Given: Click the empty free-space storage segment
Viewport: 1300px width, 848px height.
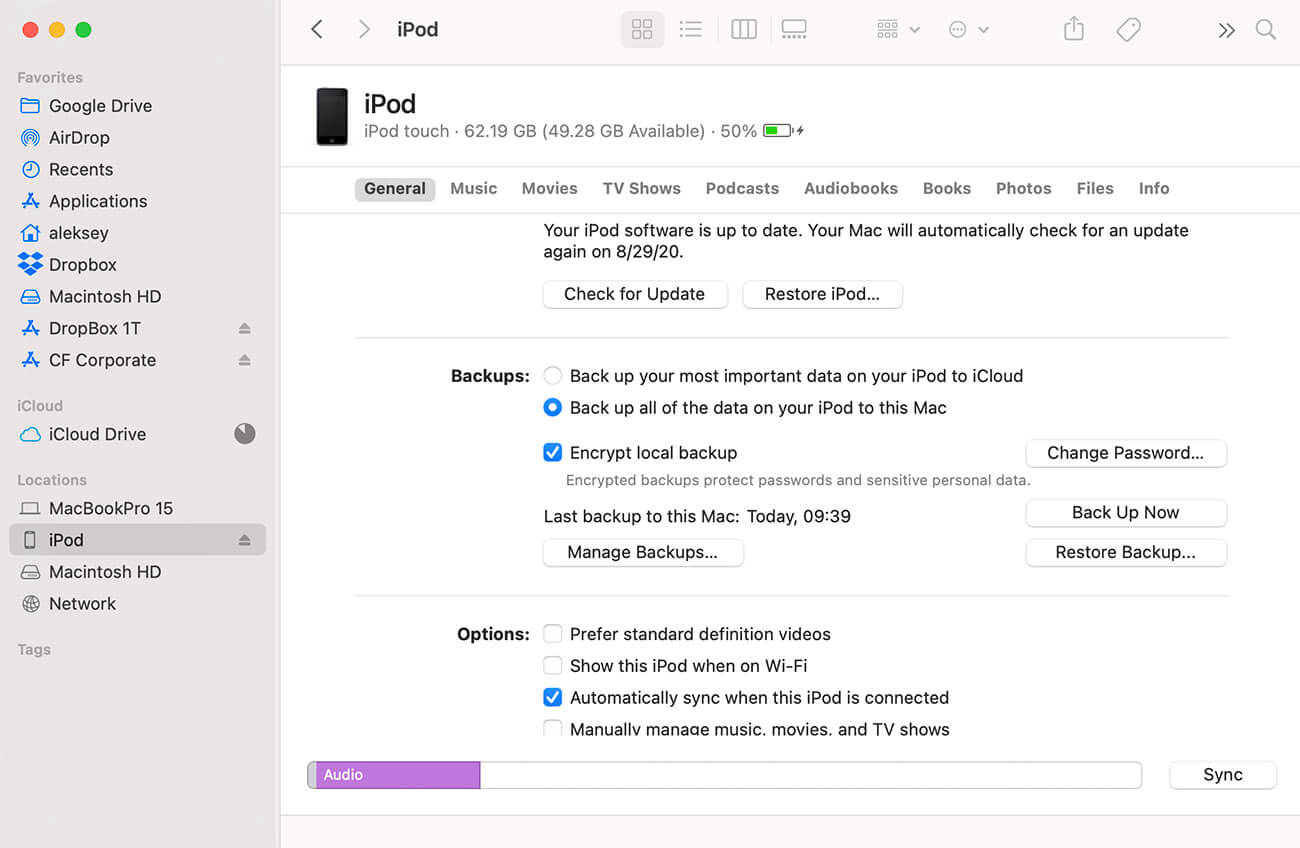Looking at the screenshot, I should (810, 775).
